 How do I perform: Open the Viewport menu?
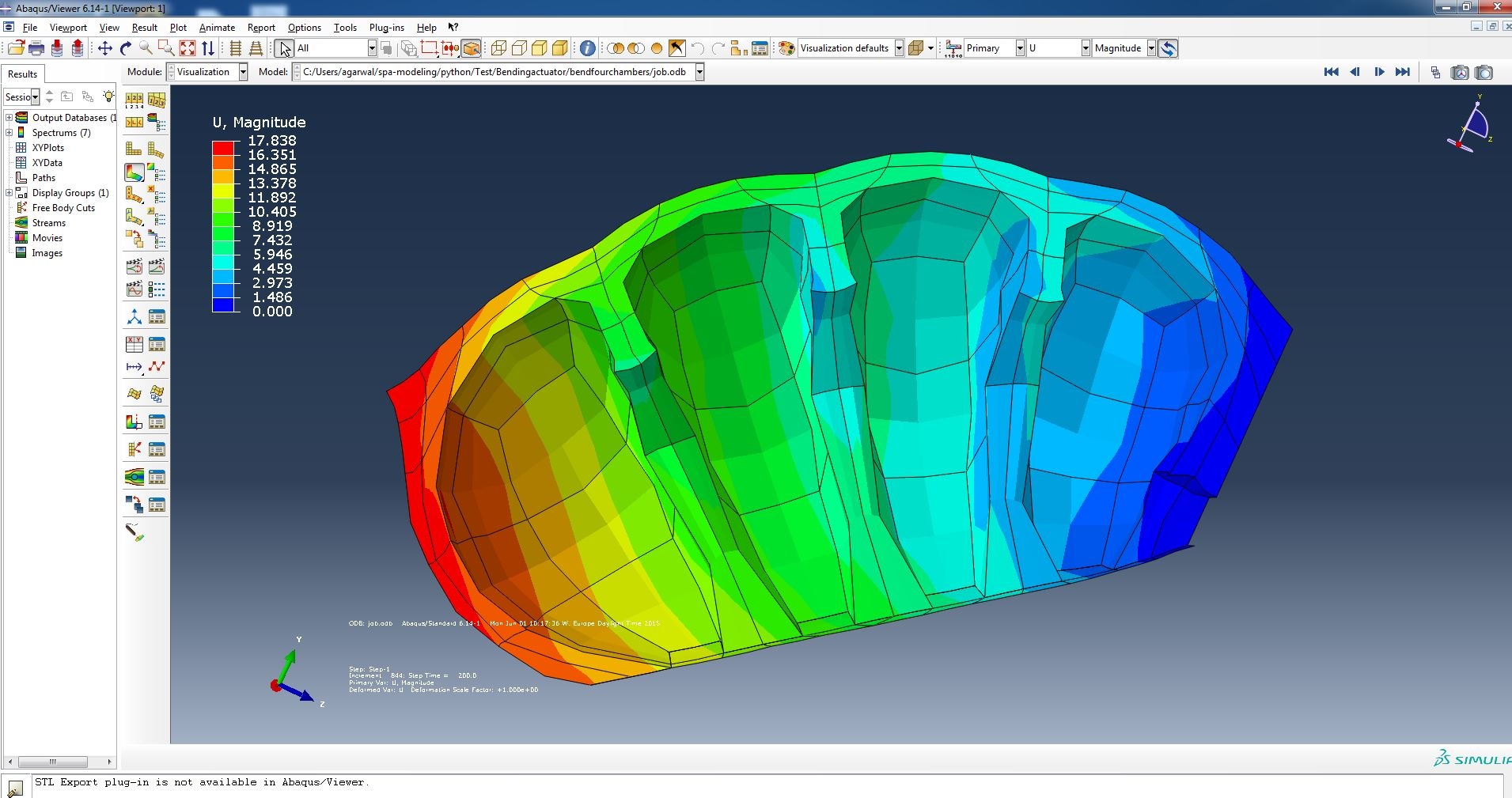[68, 28]
